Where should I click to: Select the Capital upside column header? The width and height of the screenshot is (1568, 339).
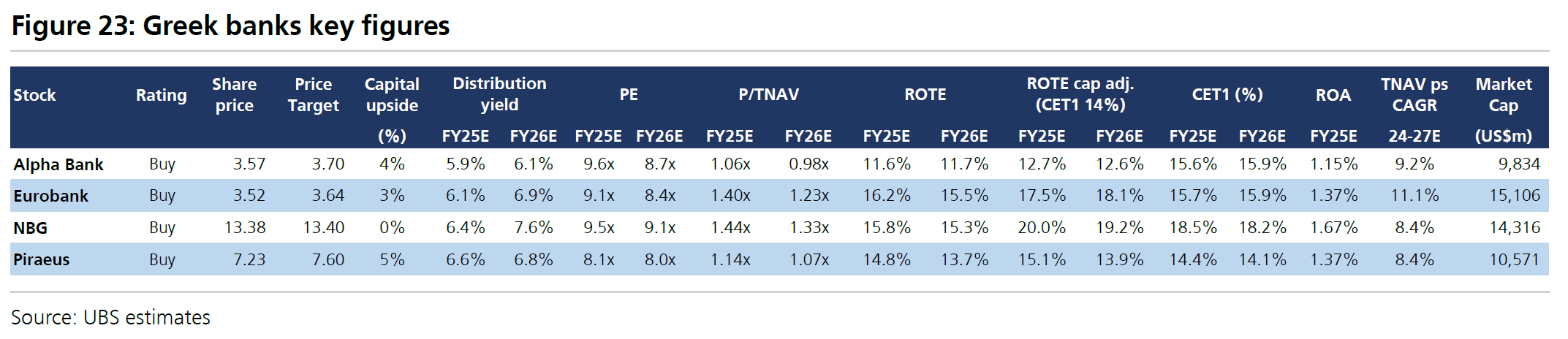click(392, 95)
